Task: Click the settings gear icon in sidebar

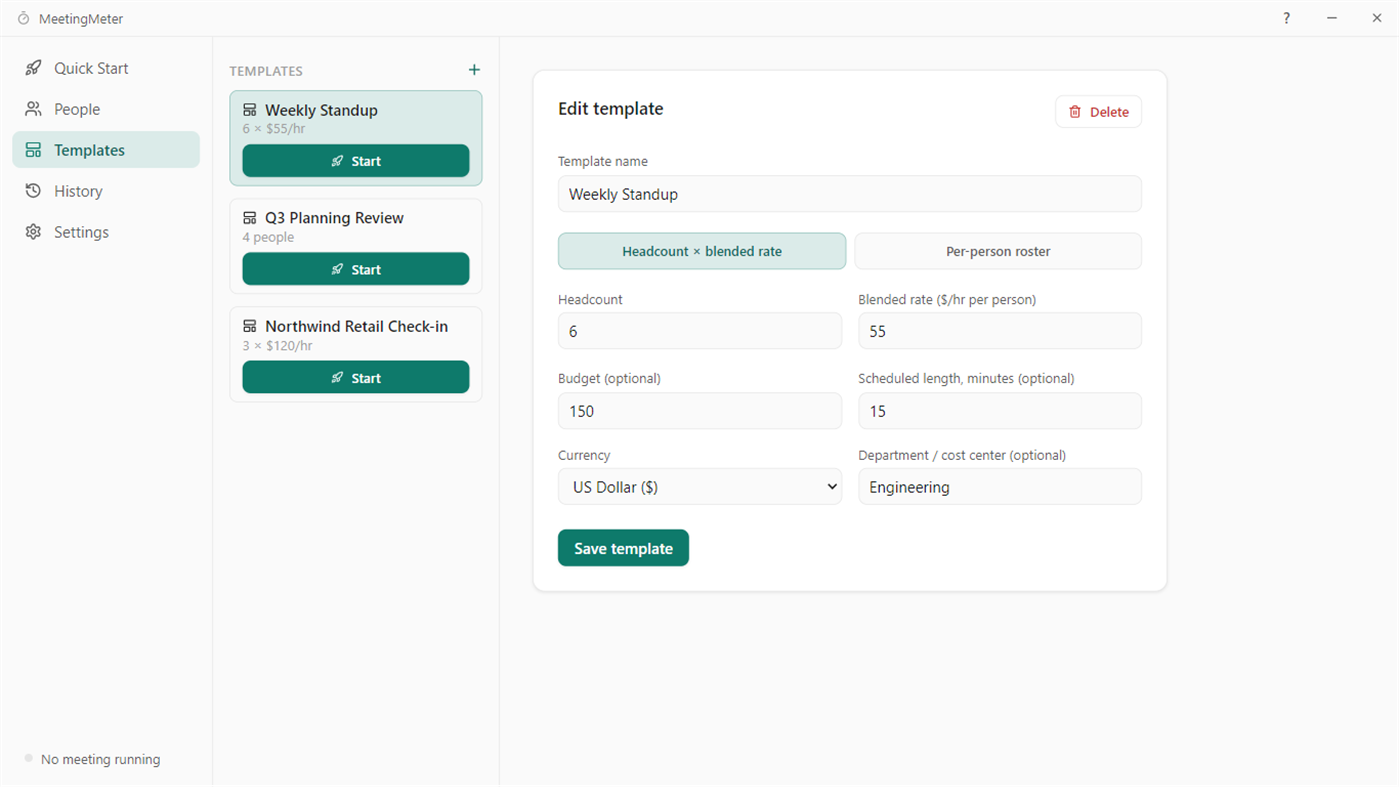Action: [34, 232]
